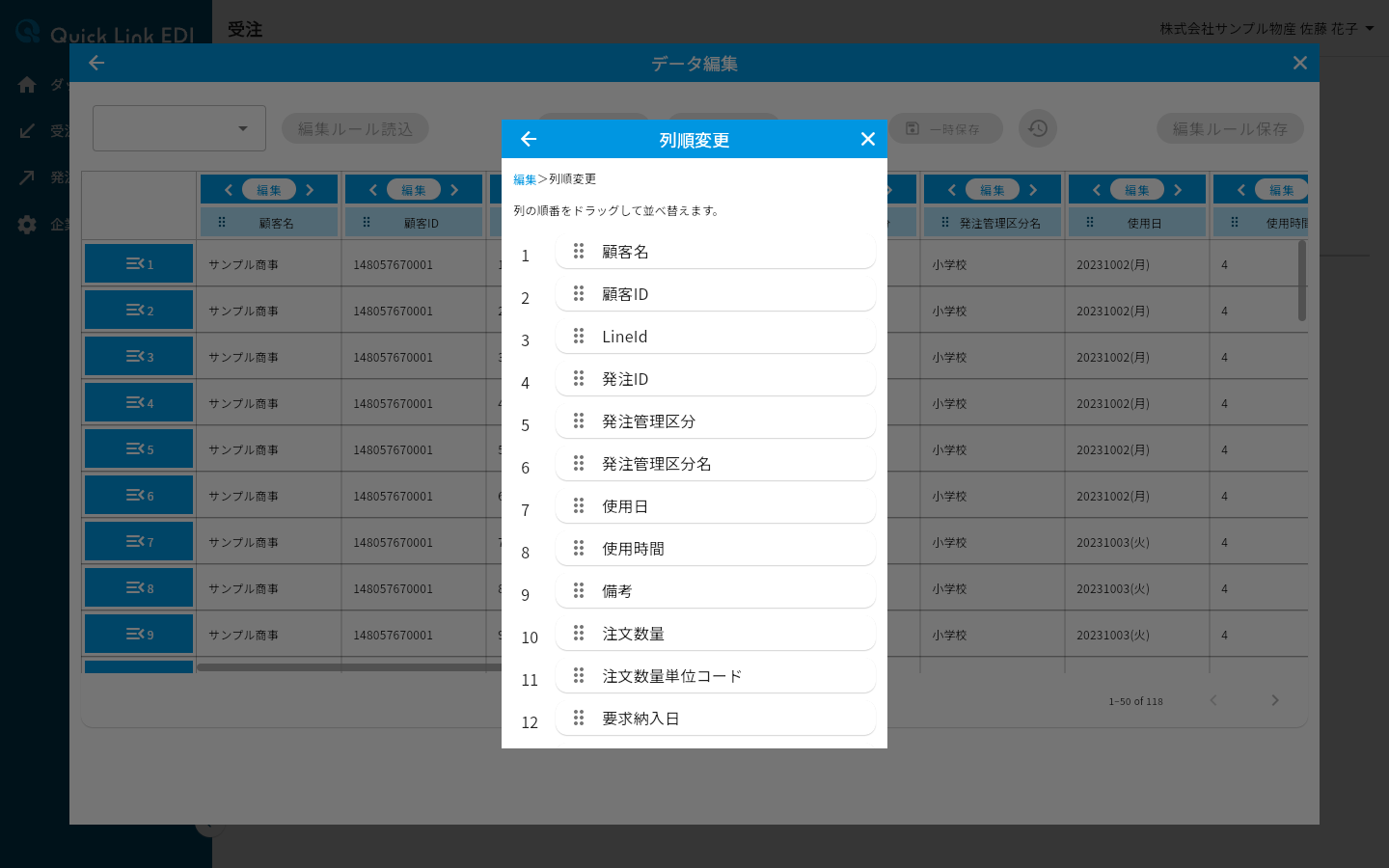Move 使用日 column right with chevron

coord(1178,190)
